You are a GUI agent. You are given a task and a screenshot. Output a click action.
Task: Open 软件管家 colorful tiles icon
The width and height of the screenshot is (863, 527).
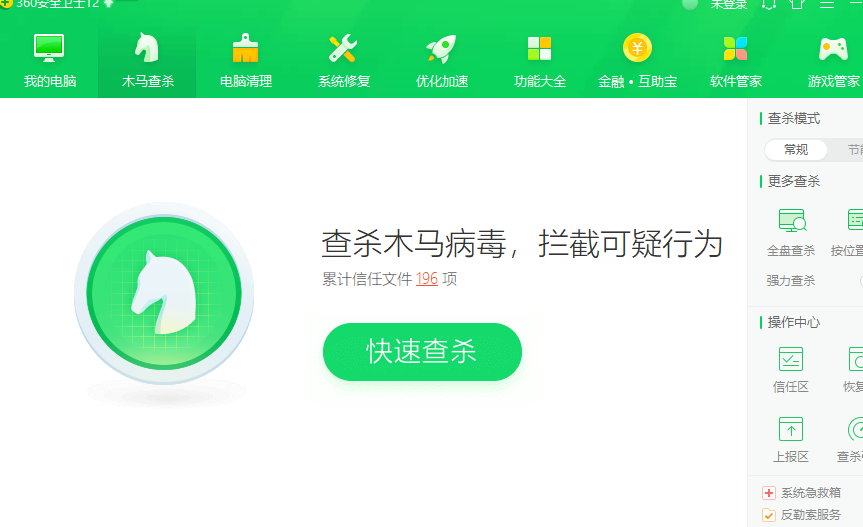click(735, 48)
